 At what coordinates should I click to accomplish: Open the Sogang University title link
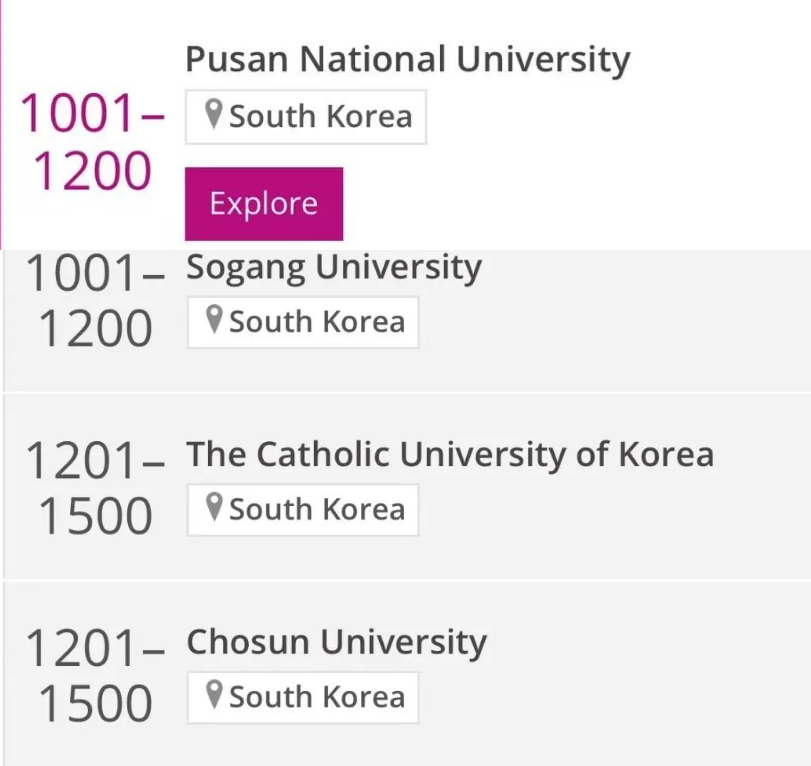tap(334, 267)
